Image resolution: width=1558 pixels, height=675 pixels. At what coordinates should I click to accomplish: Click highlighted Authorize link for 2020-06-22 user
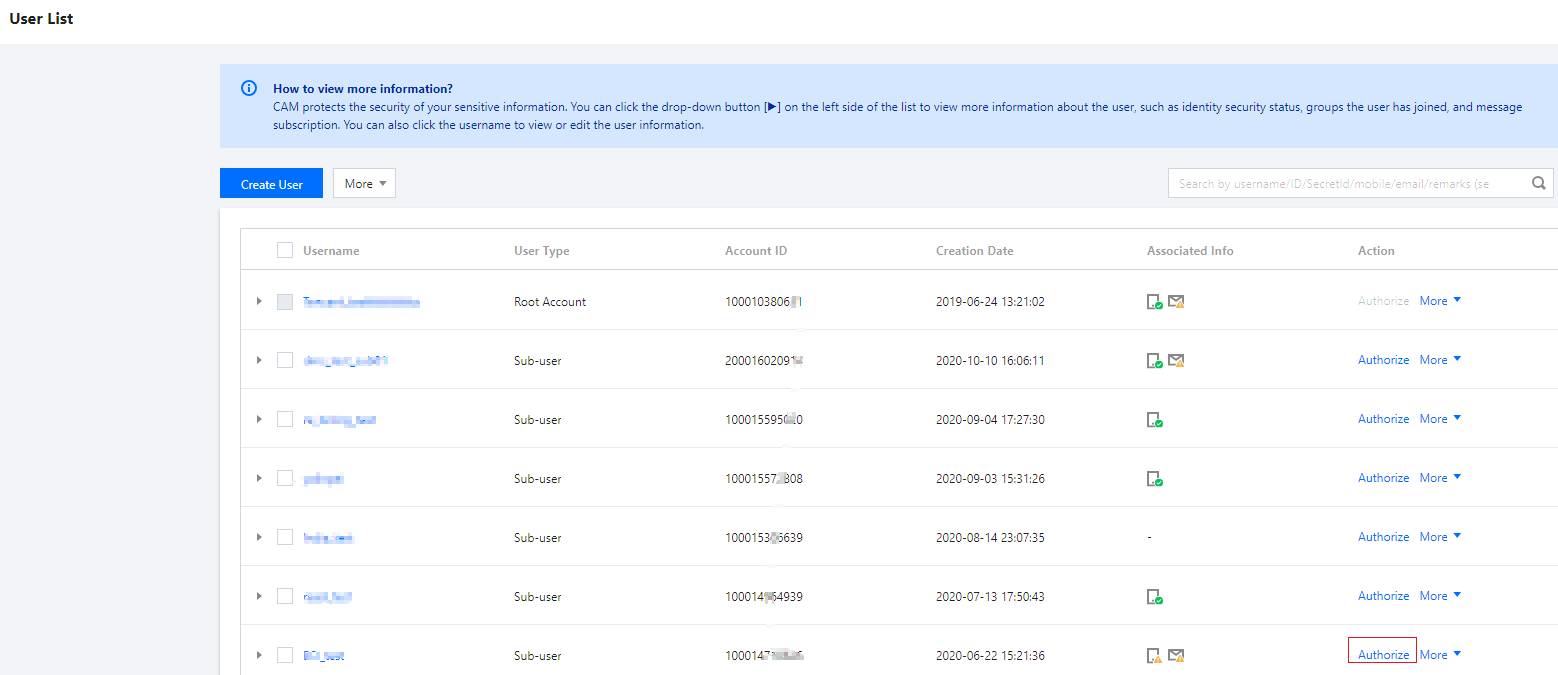click(x=1383, y=655)
